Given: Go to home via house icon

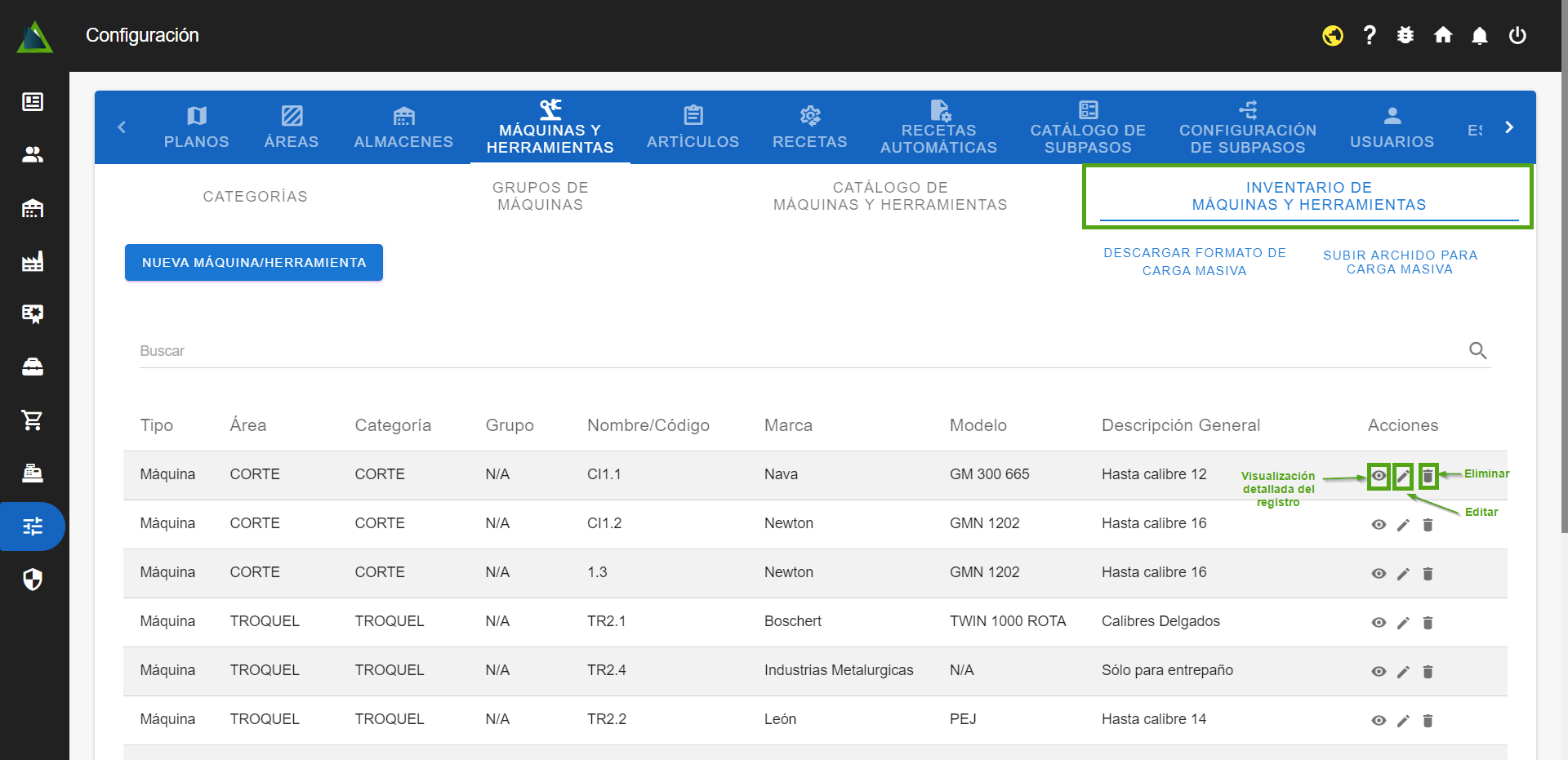Looking at the screenshot, I should click(1443, 35).
